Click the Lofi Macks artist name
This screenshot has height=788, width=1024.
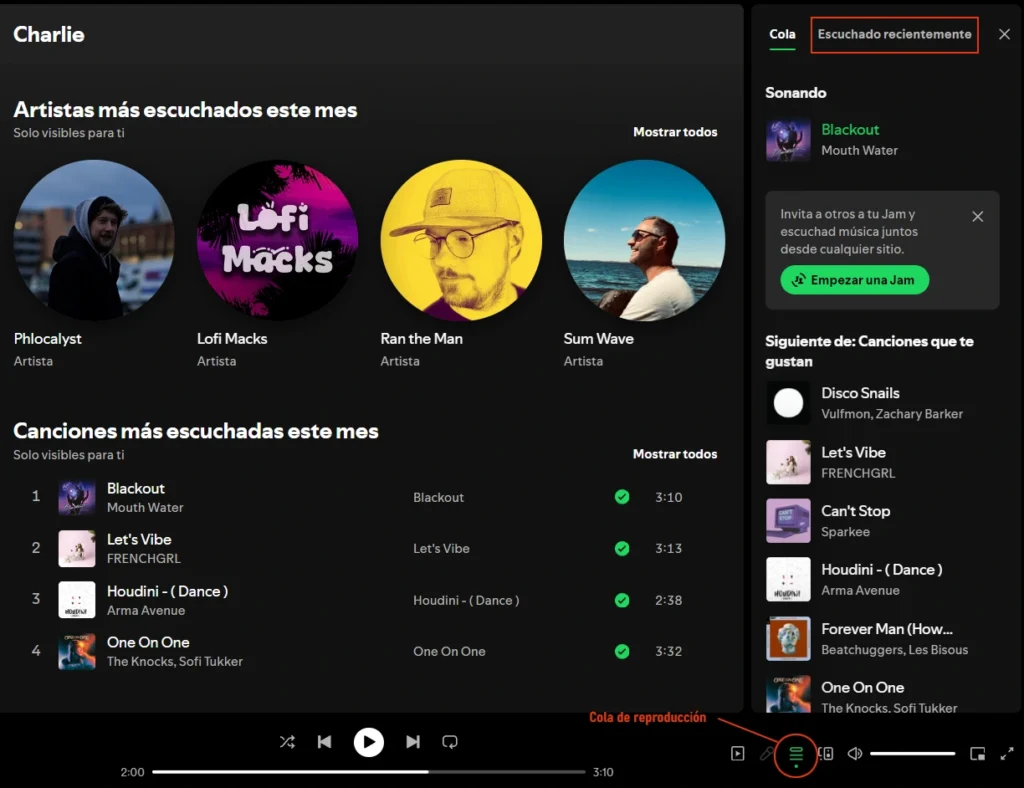click(232, 339)
